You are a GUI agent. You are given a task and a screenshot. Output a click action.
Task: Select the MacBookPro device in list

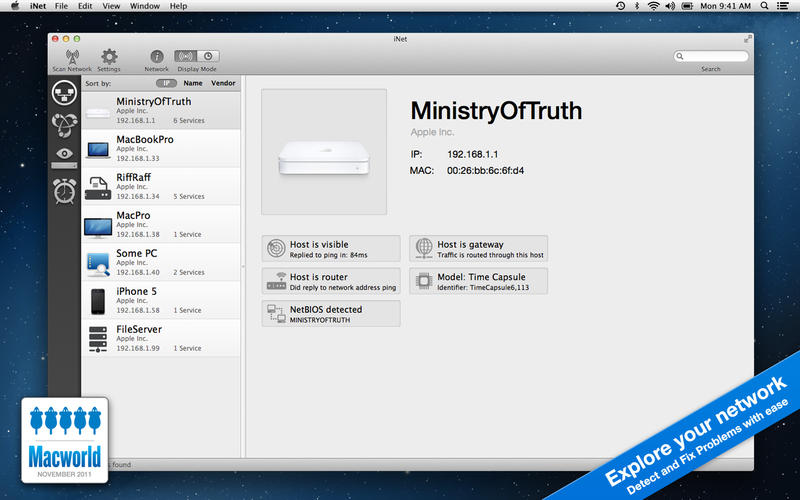(161, 148)
